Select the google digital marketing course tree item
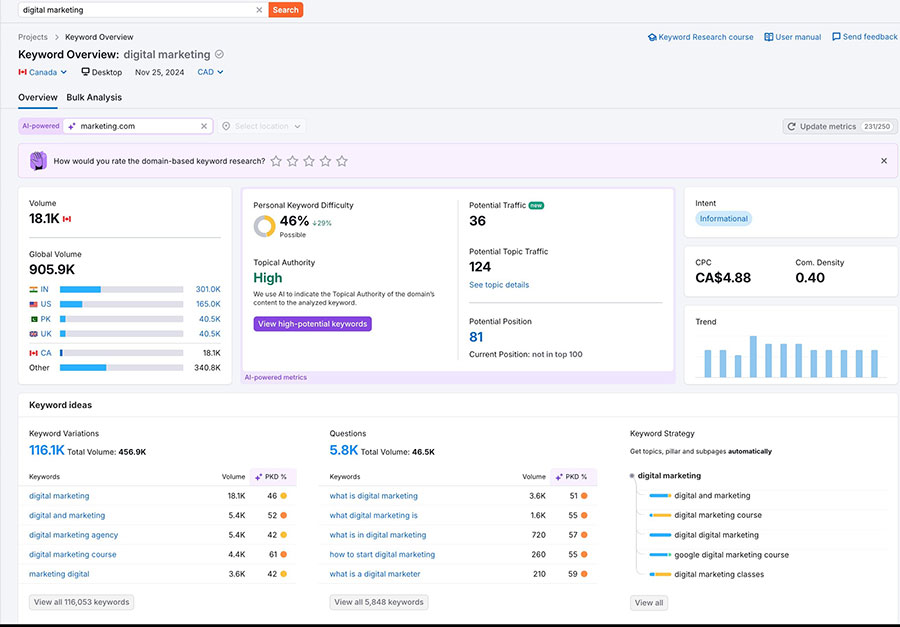Image resolution: width=900 pixels, height=627 pixels. tap(731, 555)
